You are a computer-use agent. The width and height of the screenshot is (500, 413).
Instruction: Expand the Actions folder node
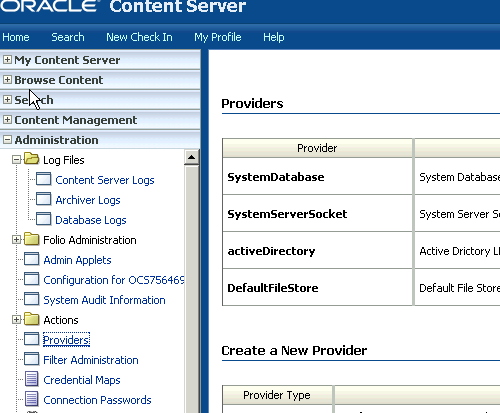tap(16, 320)
